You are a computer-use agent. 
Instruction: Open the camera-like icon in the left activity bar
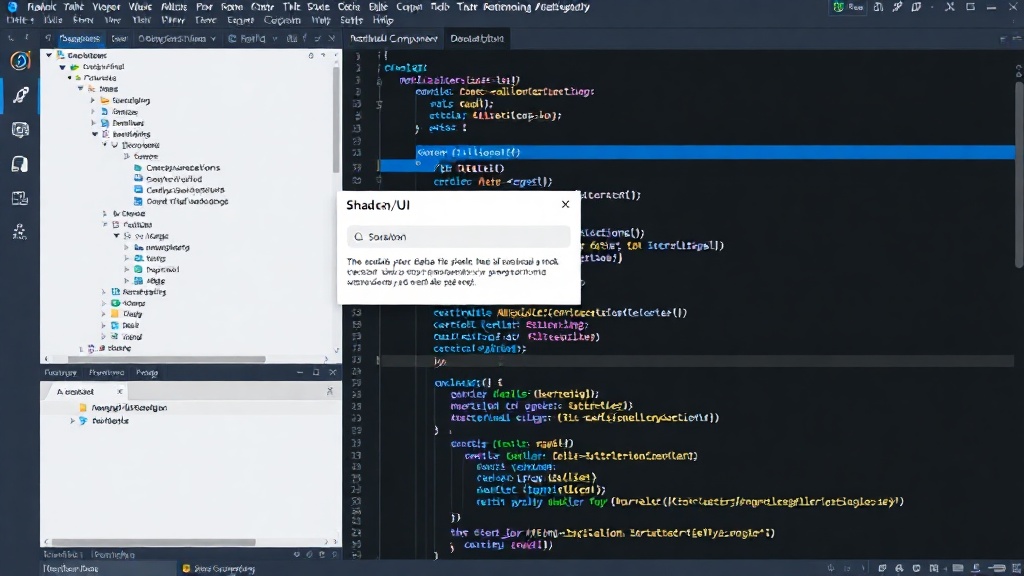tap(20, 130)
